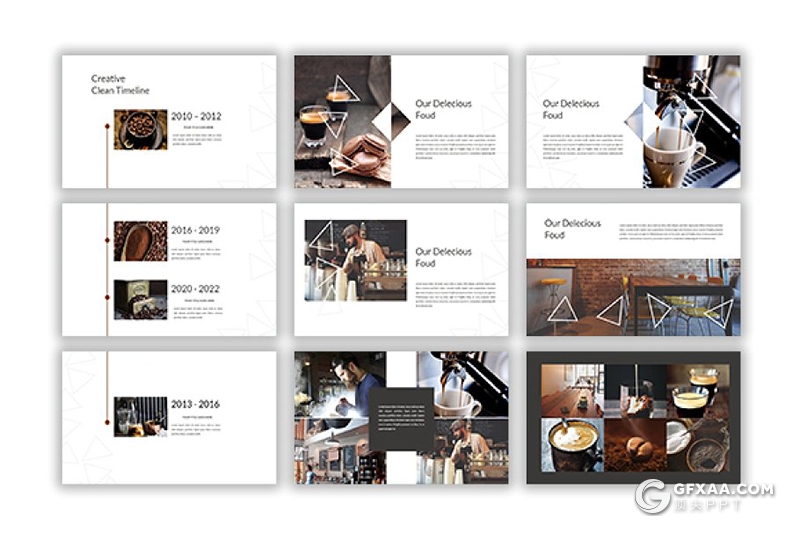Click the coffee beans cup photo beside 2010 - 2012
The width and height of the screenshot is (800, 534).
point(140,129)
